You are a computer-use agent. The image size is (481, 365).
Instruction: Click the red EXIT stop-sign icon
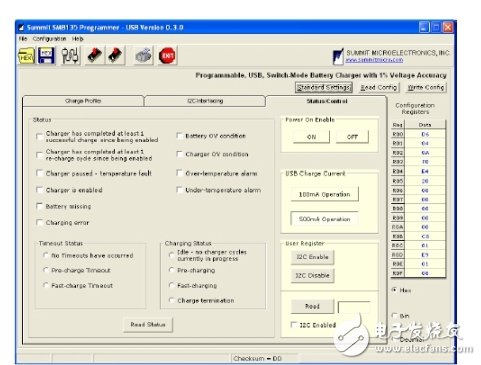tap(167, 56)
